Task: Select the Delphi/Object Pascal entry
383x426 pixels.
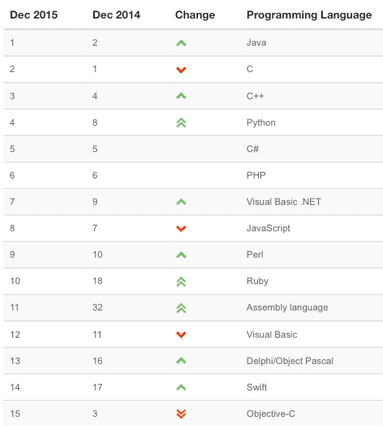Action: click(290, 361)
